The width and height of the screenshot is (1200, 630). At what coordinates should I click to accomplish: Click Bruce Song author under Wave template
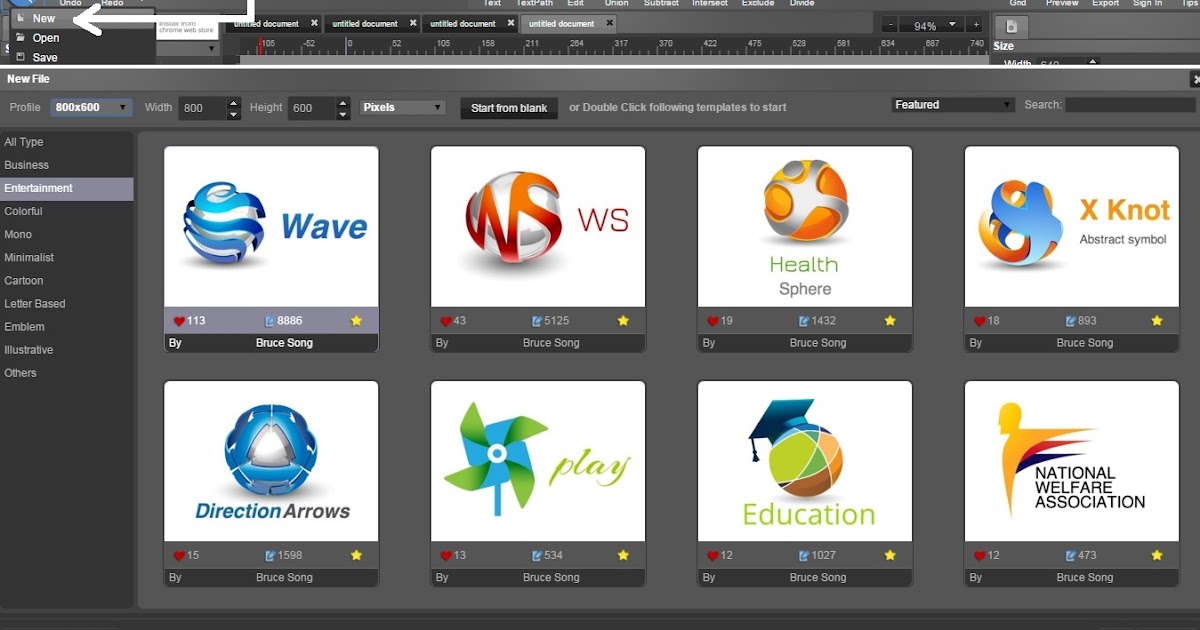pyautogui.click(x=284, y=343)
